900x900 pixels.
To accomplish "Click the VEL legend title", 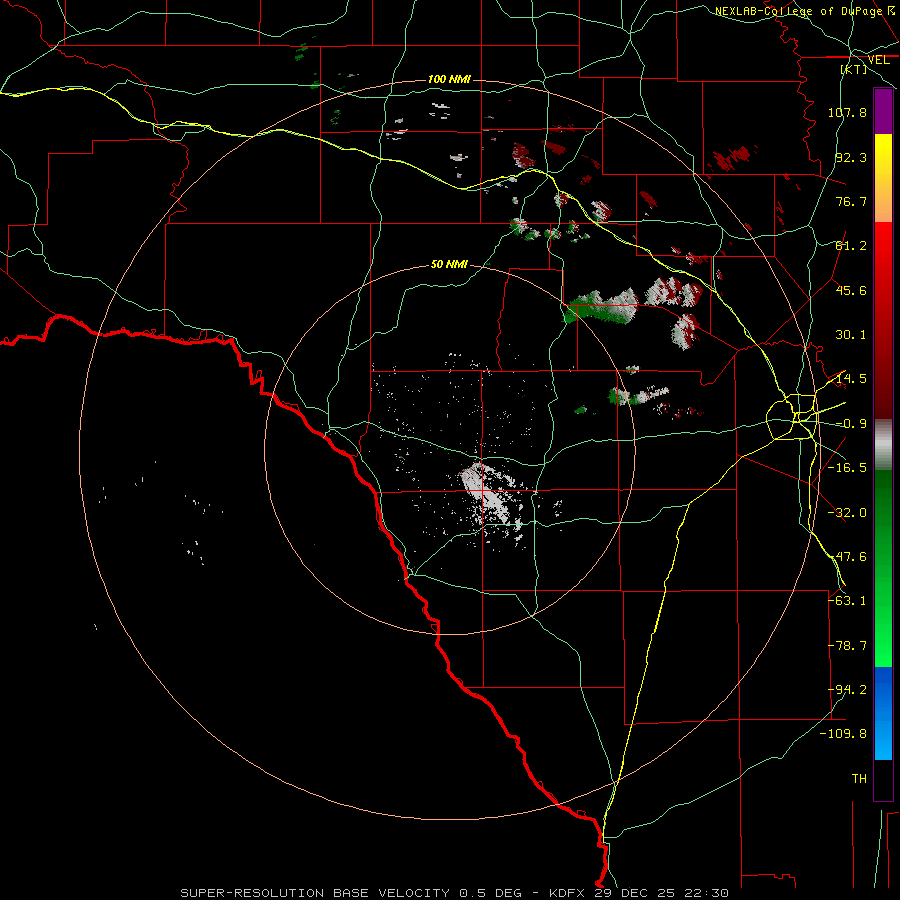I will pyautogui.click(x=878, y=60).
